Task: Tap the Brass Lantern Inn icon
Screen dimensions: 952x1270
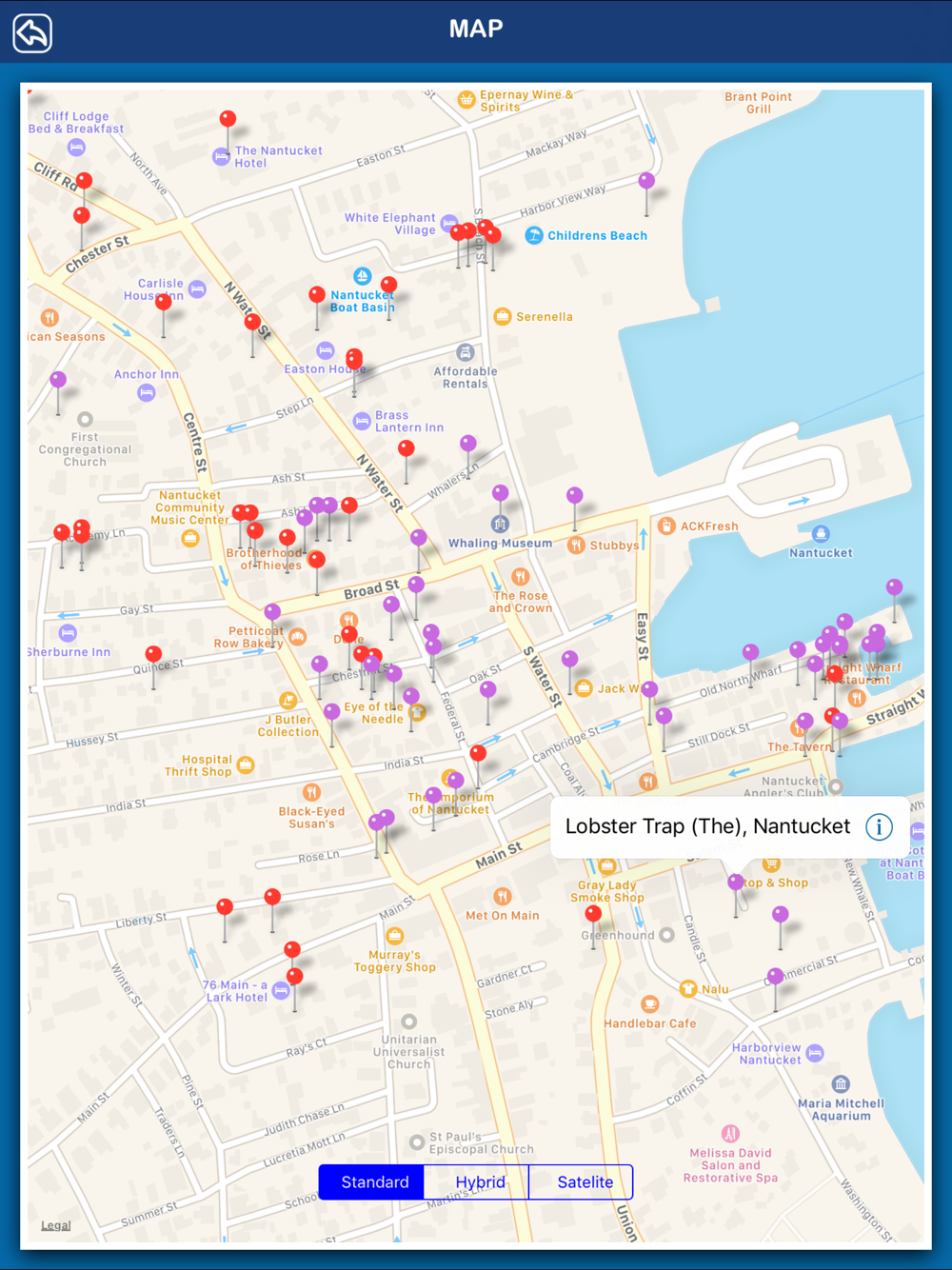Action: click(362, 421)
